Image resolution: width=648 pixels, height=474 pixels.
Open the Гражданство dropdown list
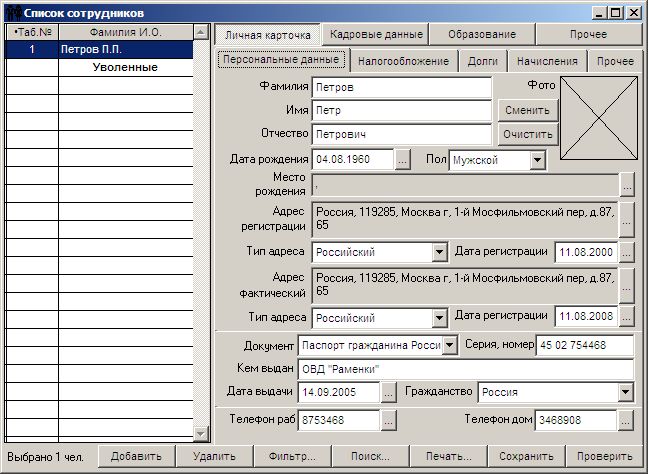(625, 392)
